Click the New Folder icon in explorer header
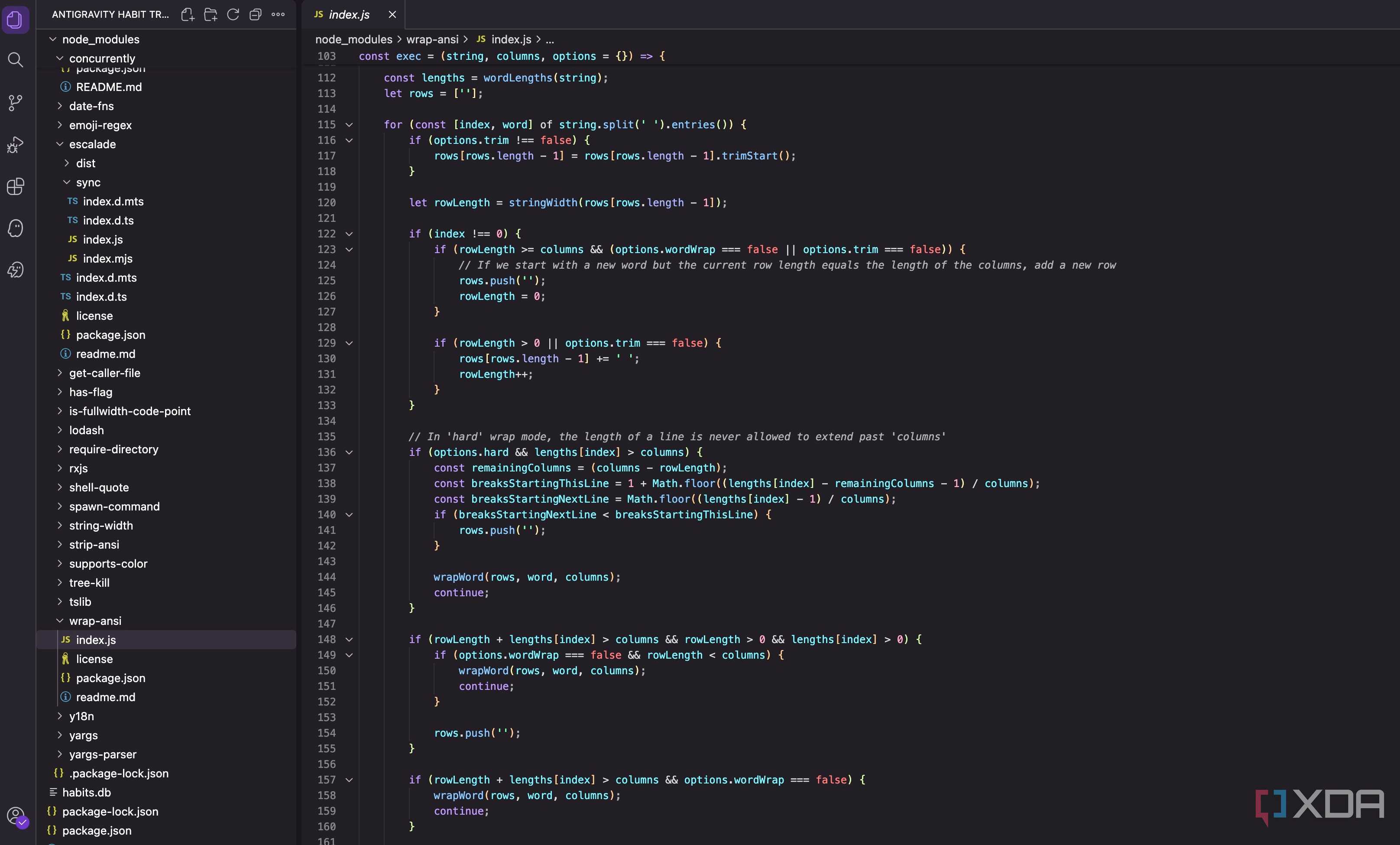The width and height of the screenshot is (1400, 845). pos(210,14)
